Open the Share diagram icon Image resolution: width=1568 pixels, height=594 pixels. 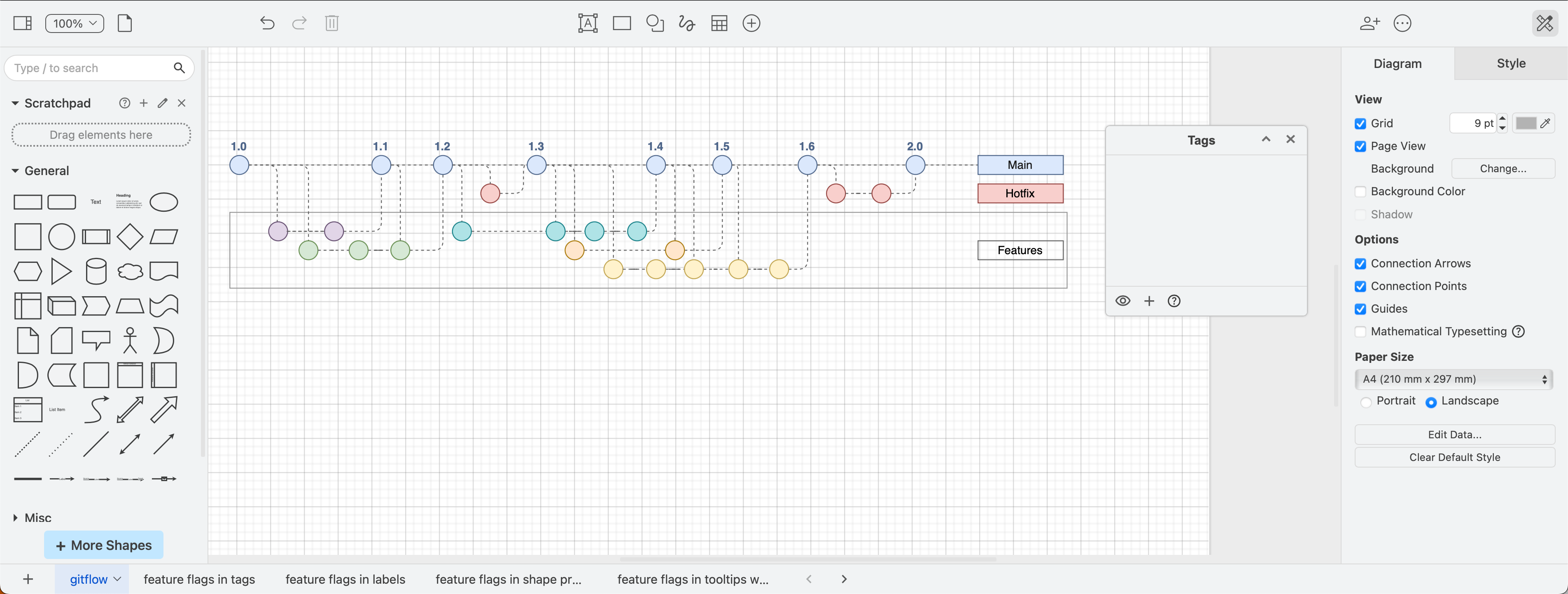[x=1370, y=23]
